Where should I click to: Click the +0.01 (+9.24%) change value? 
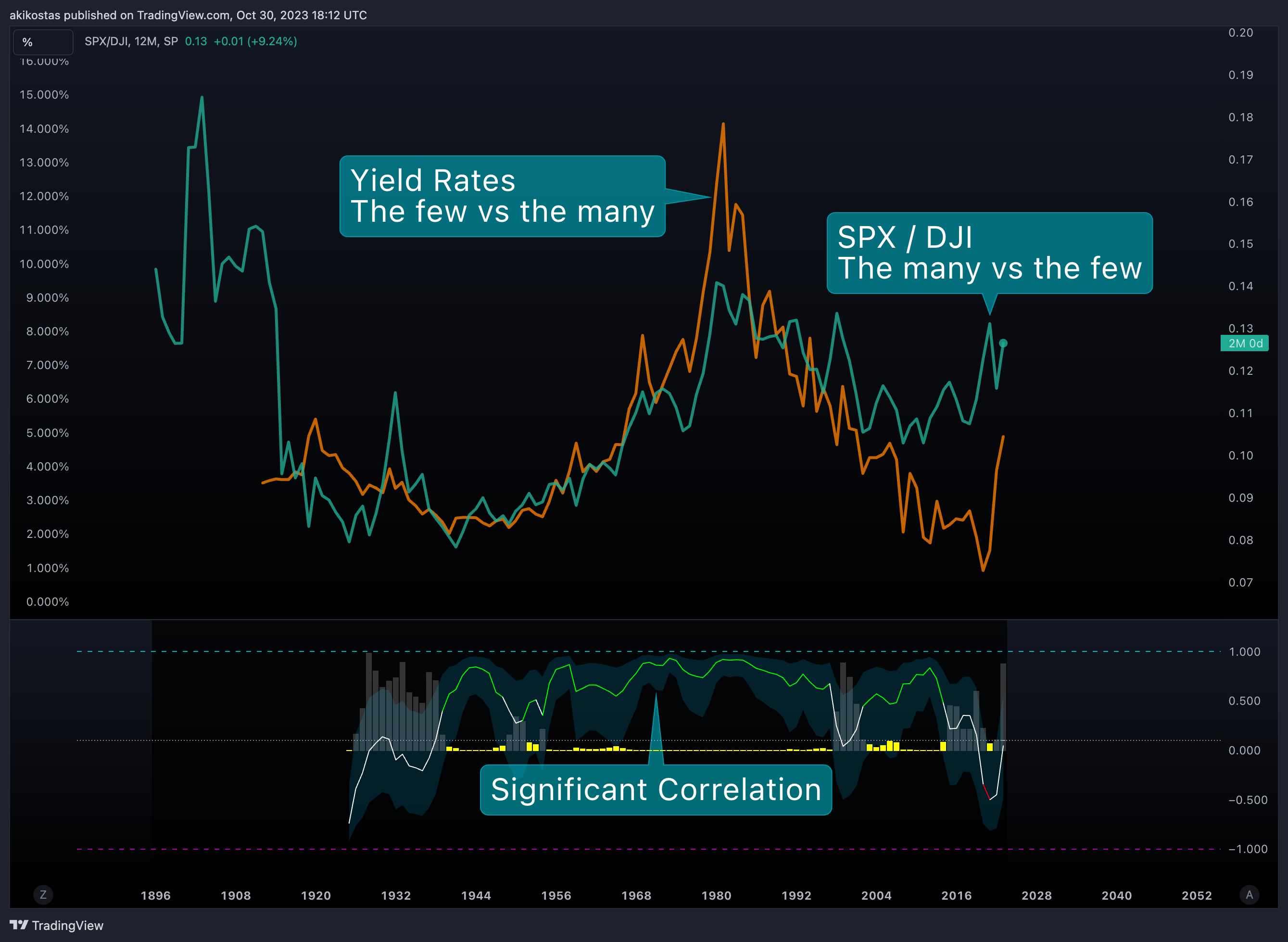coord(255,41)
